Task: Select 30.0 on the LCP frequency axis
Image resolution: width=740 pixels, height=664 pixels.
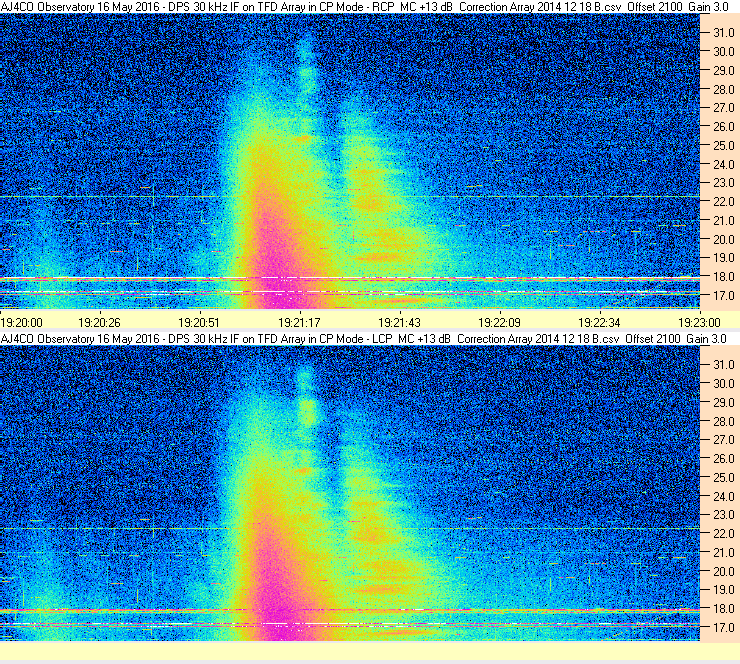Action: [x=723, y=384]
